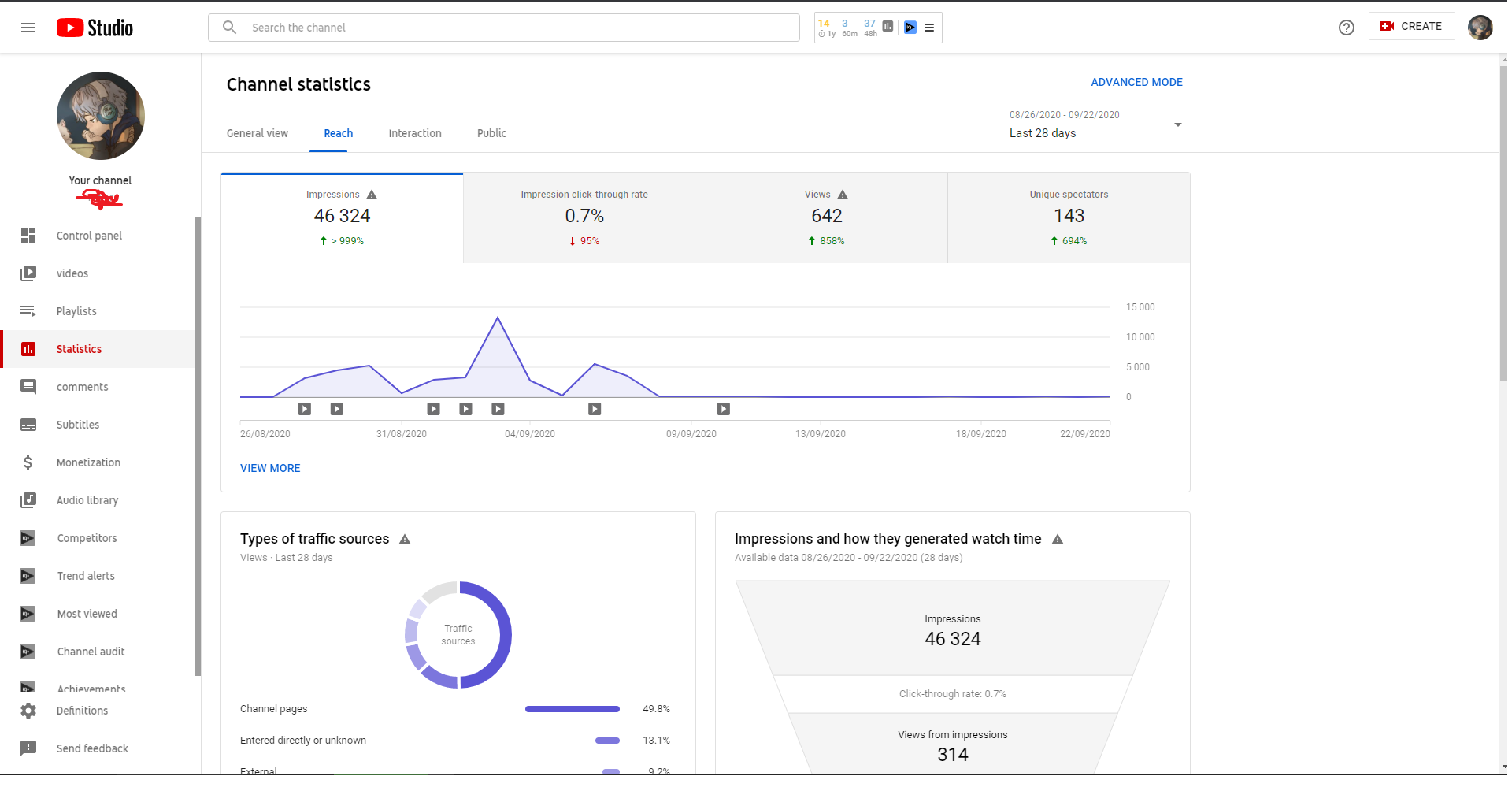
Task: Open the hamburger navigation menu
Action: click(x=28, y=28)
